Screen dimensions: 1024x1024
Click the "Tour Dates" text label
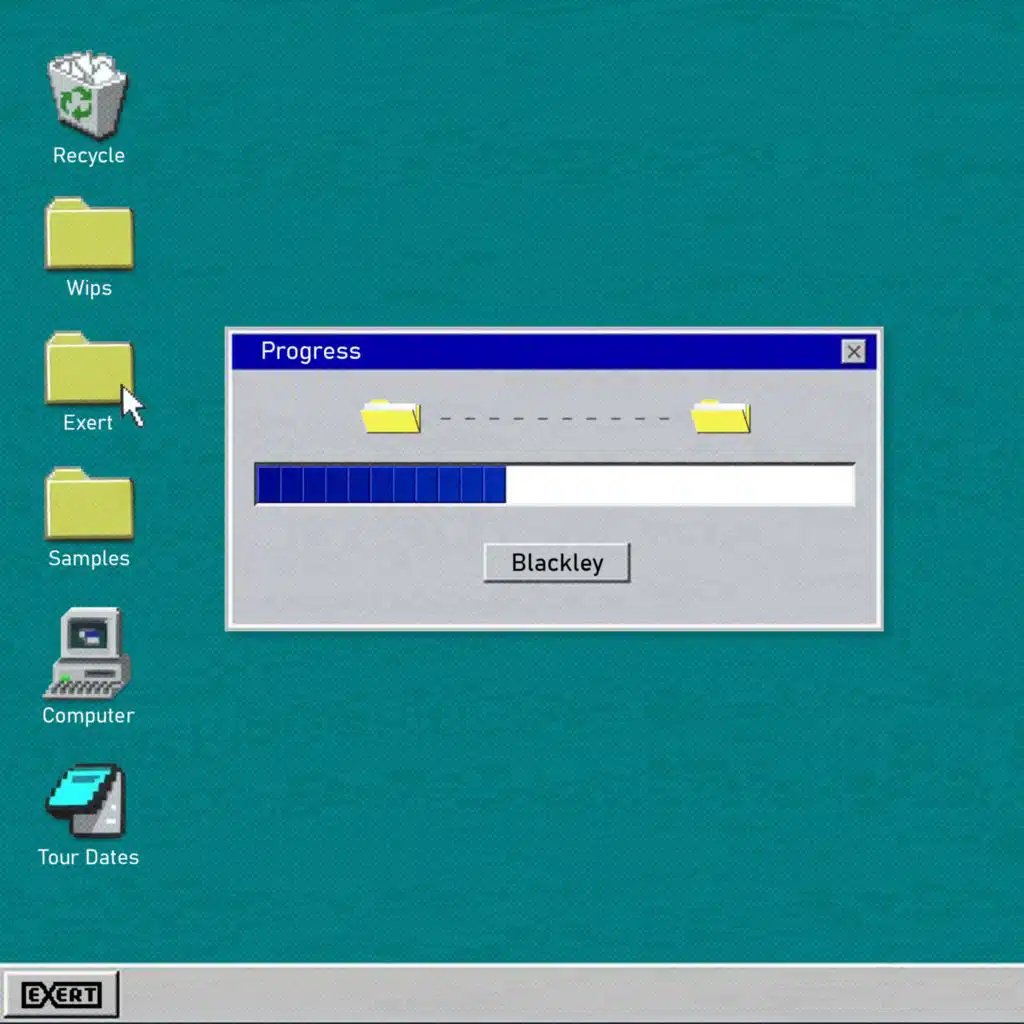pyautogui.click(x=88, y=857)
